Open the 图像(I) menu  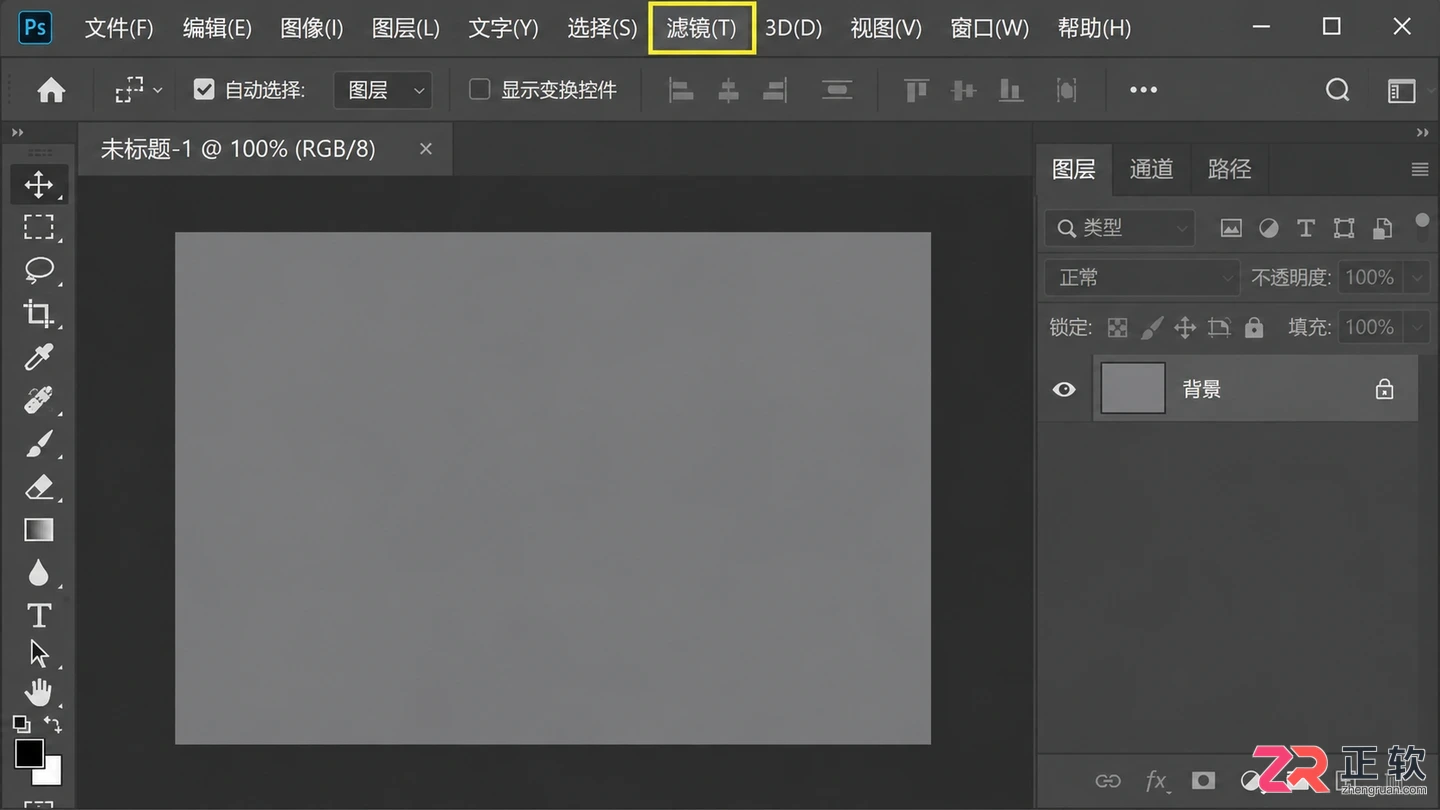pos(312,28)
